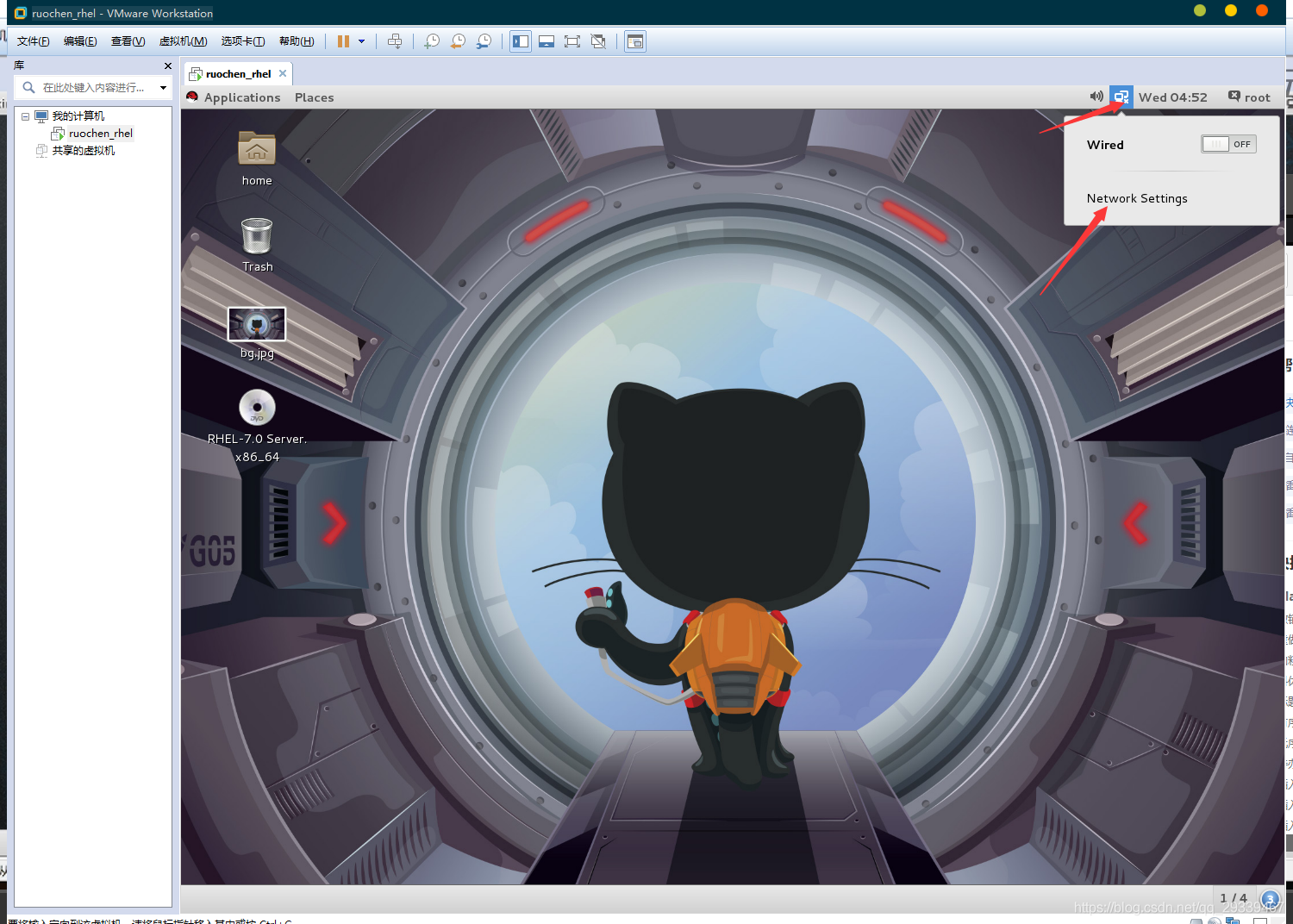This screenshot has width=1293, height=924.
Task: Open the 选项卡(T) menu
Action: [243, 41]
